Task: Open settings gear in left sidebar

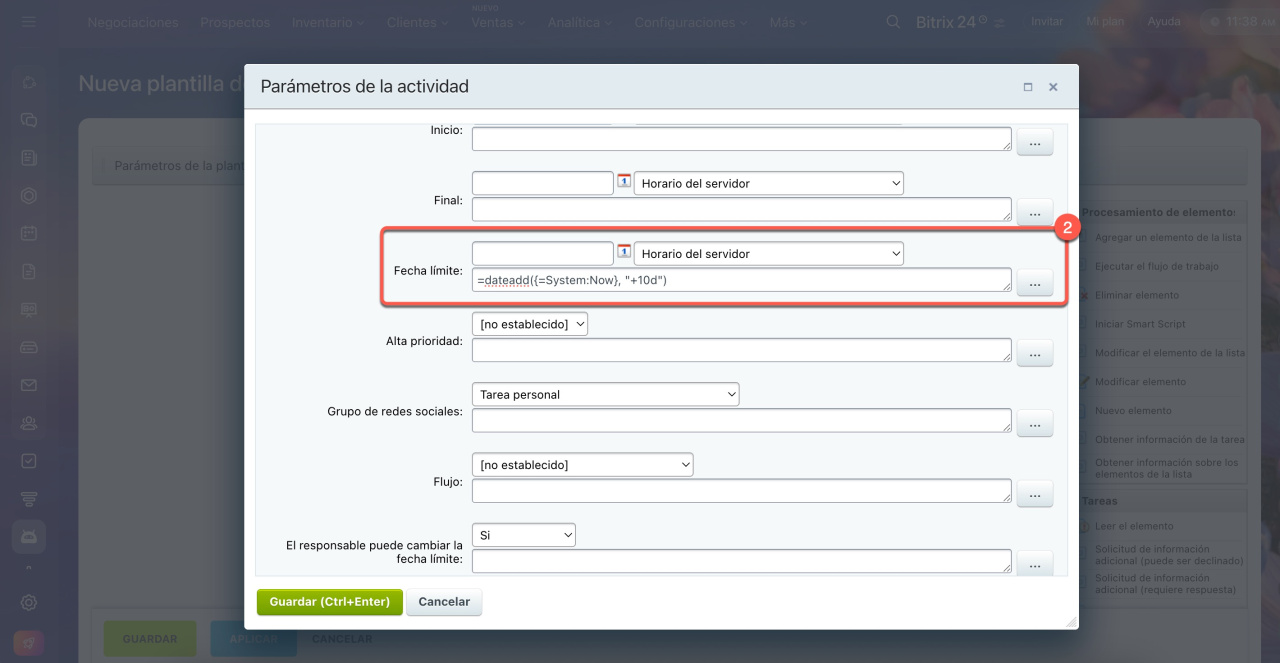Action: point(29,602)
